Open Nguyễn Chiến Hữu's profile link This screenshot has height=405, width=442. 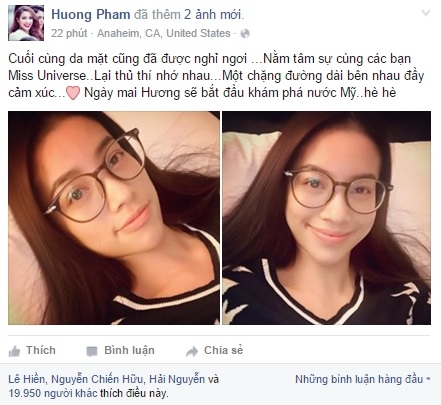point(98,379)
